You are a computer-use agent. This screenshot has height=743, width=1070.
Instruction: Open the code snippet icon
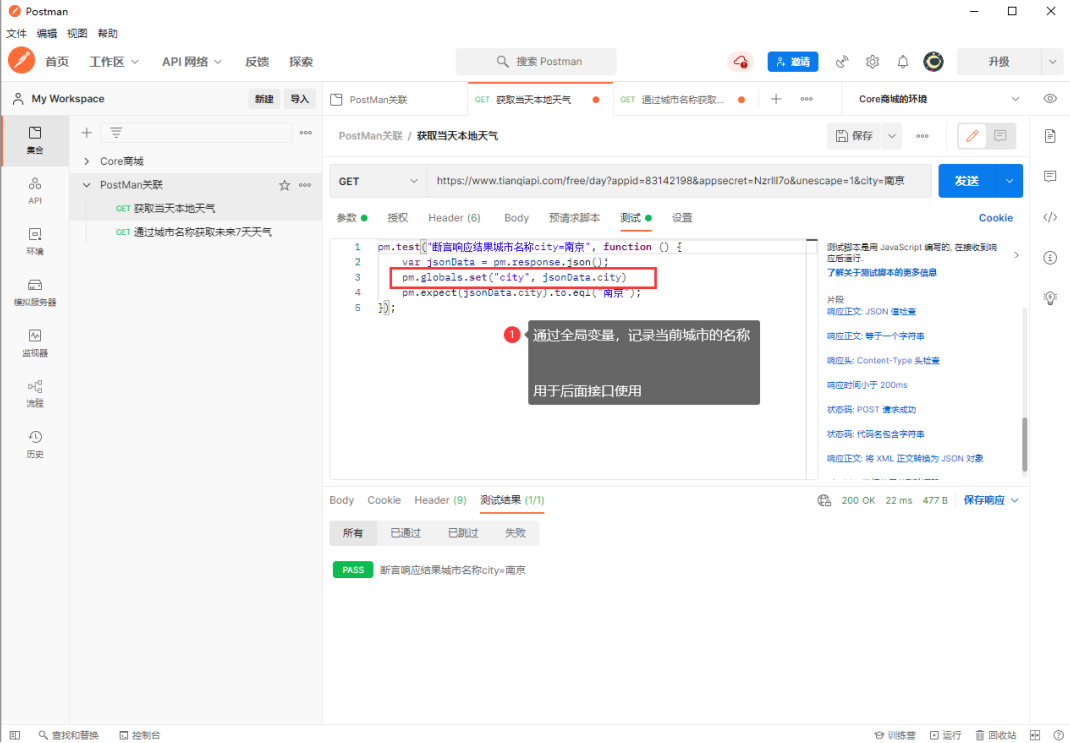[x=1050, y=217]
